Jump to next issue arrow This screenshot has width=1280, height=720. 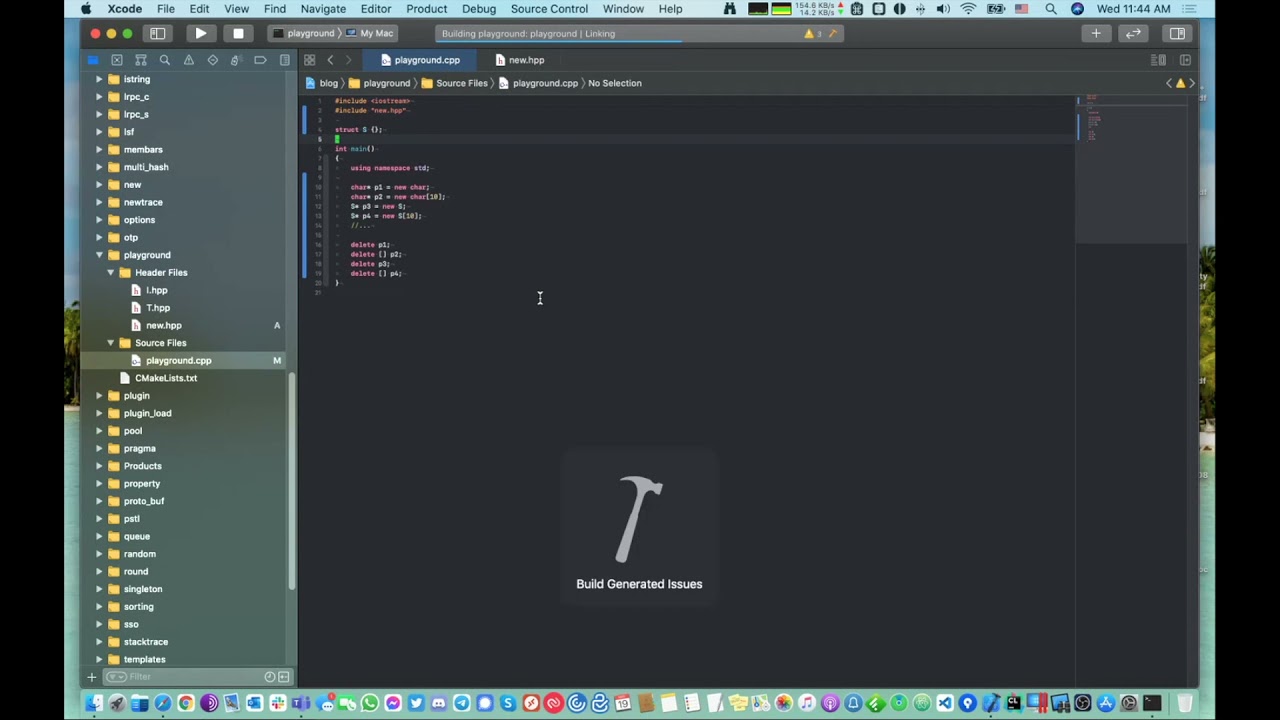pyautogui.click(x=1191, y=83)
